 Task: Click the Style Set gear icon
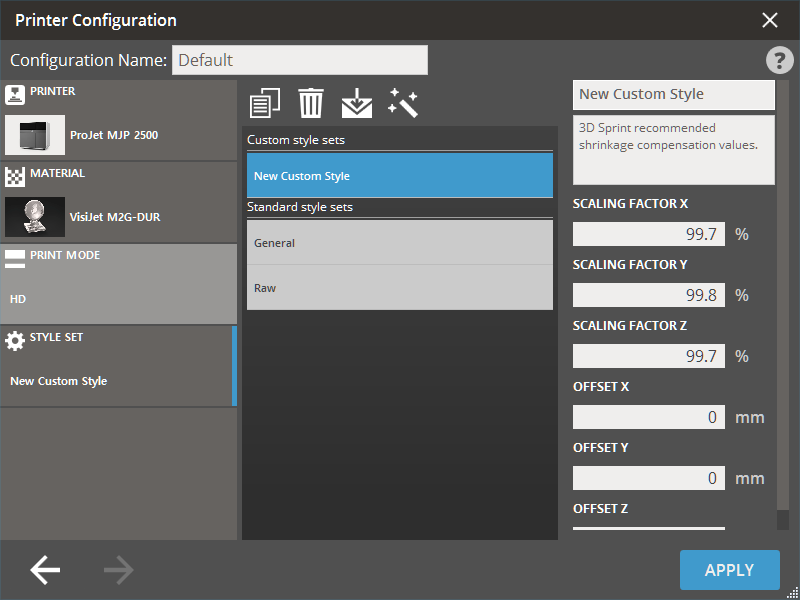click(x=15, y=340)
